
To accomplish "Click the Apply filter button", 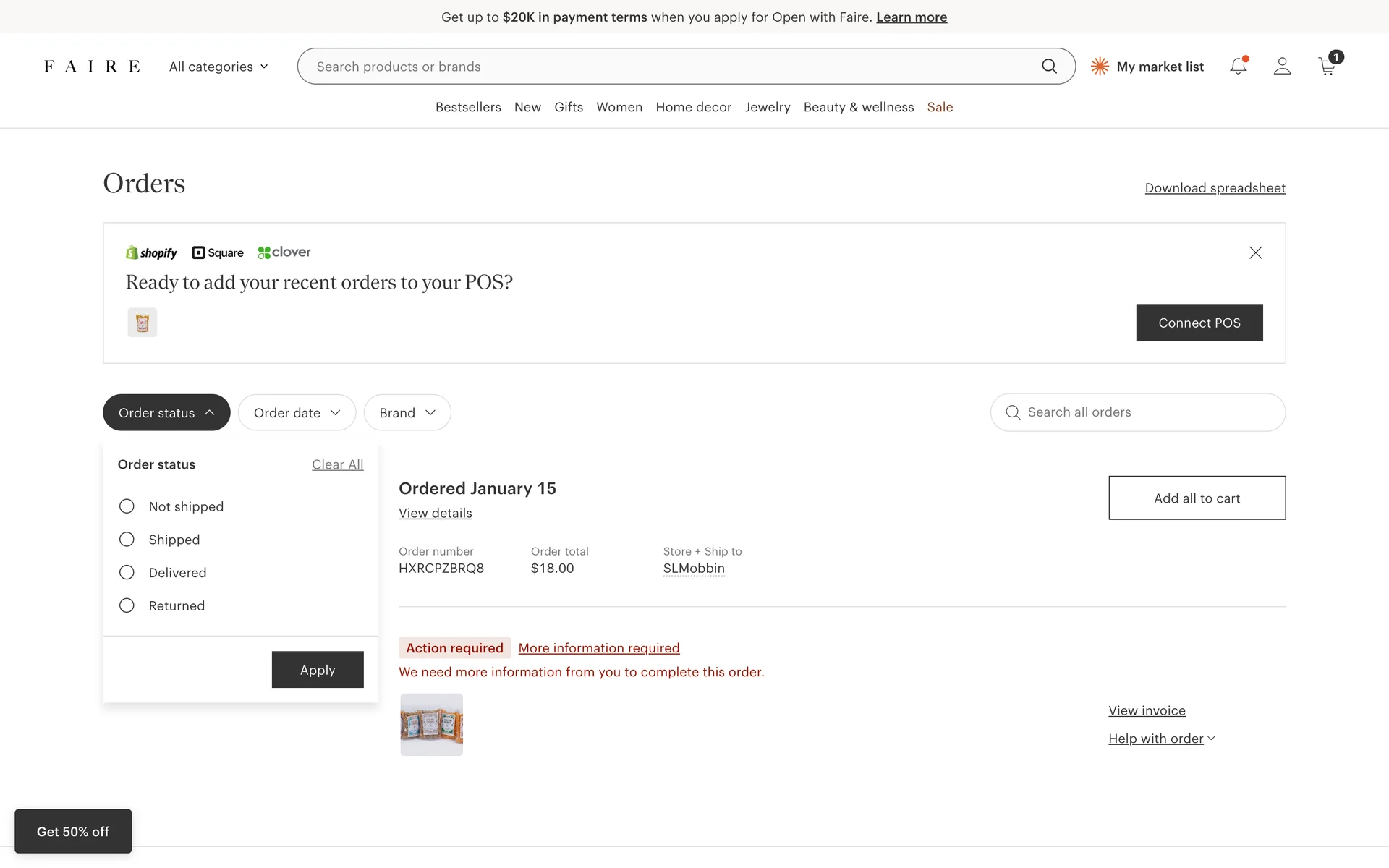I will (318, 670).
